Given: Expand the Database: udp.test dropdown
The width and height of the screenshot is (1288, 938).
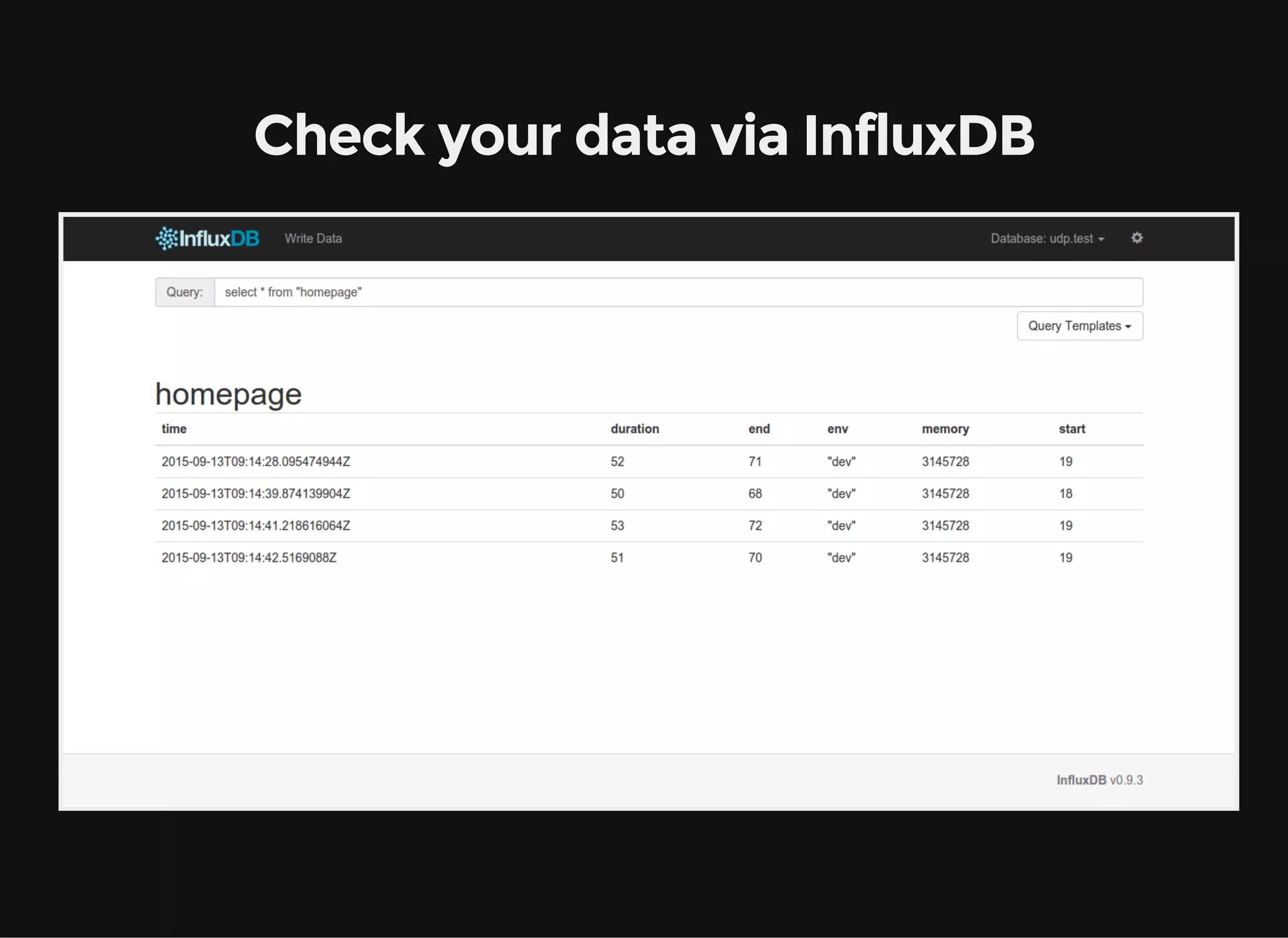Looking at the screenshot, I should pos(1047,238).
